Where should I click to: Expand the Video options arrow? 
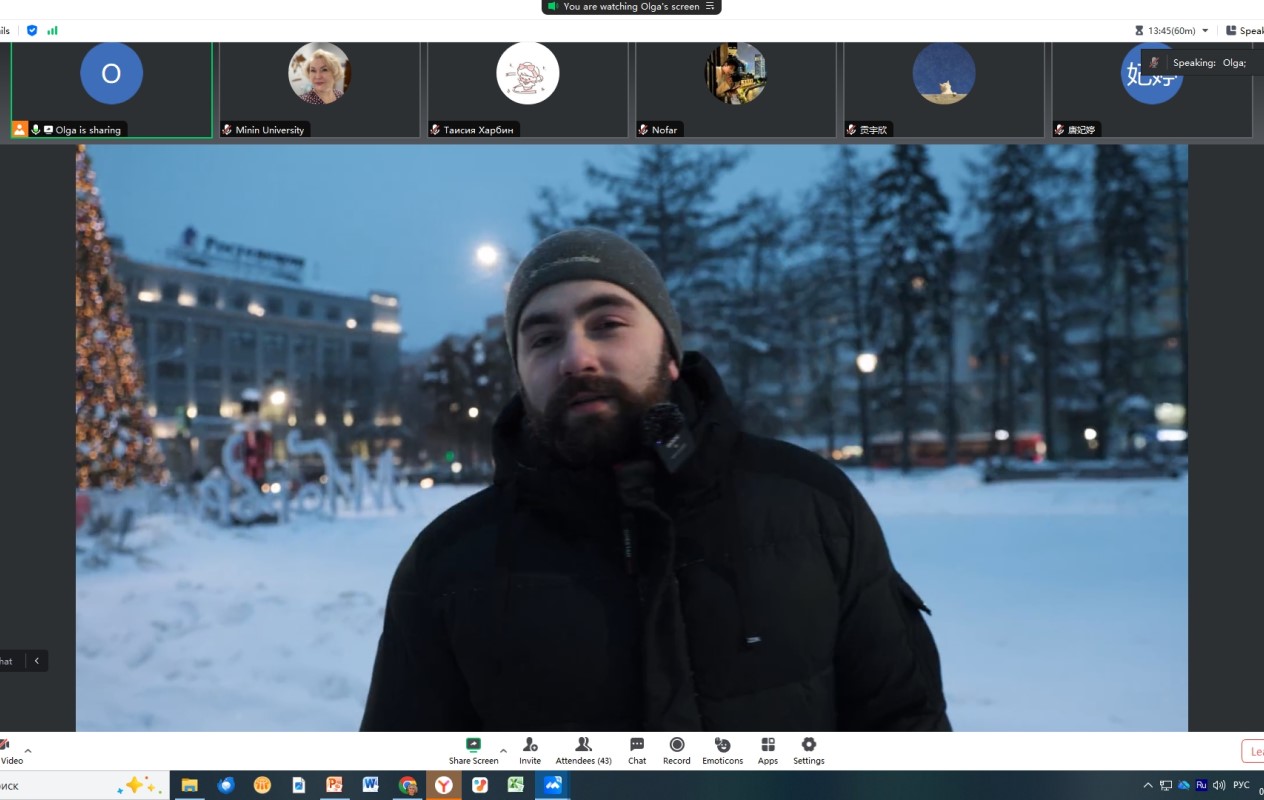tap(28, 750)
